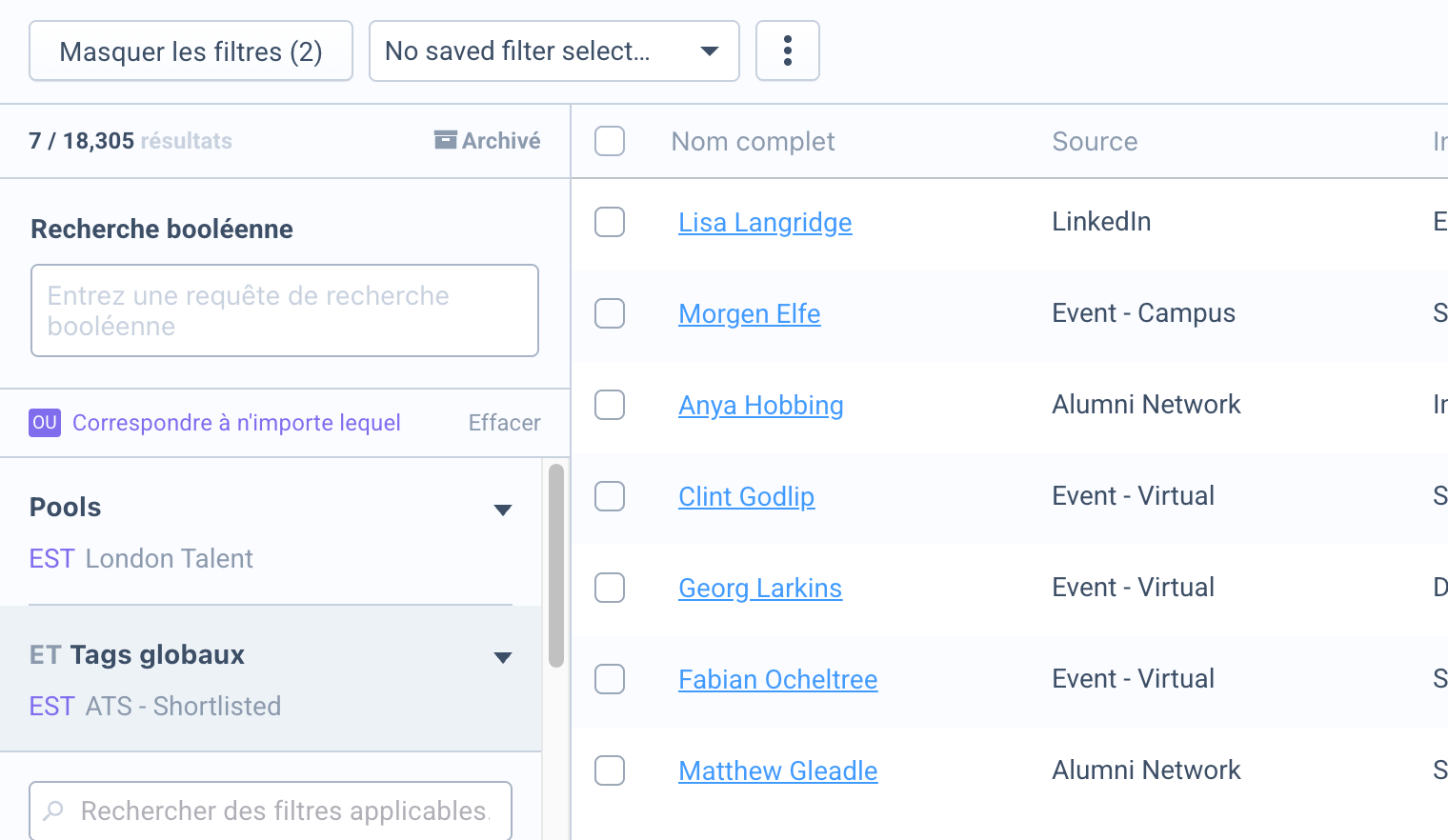Click the ATS - Shortlisted tag filter value
The image size is (1448, 840).
pos(183,706)
